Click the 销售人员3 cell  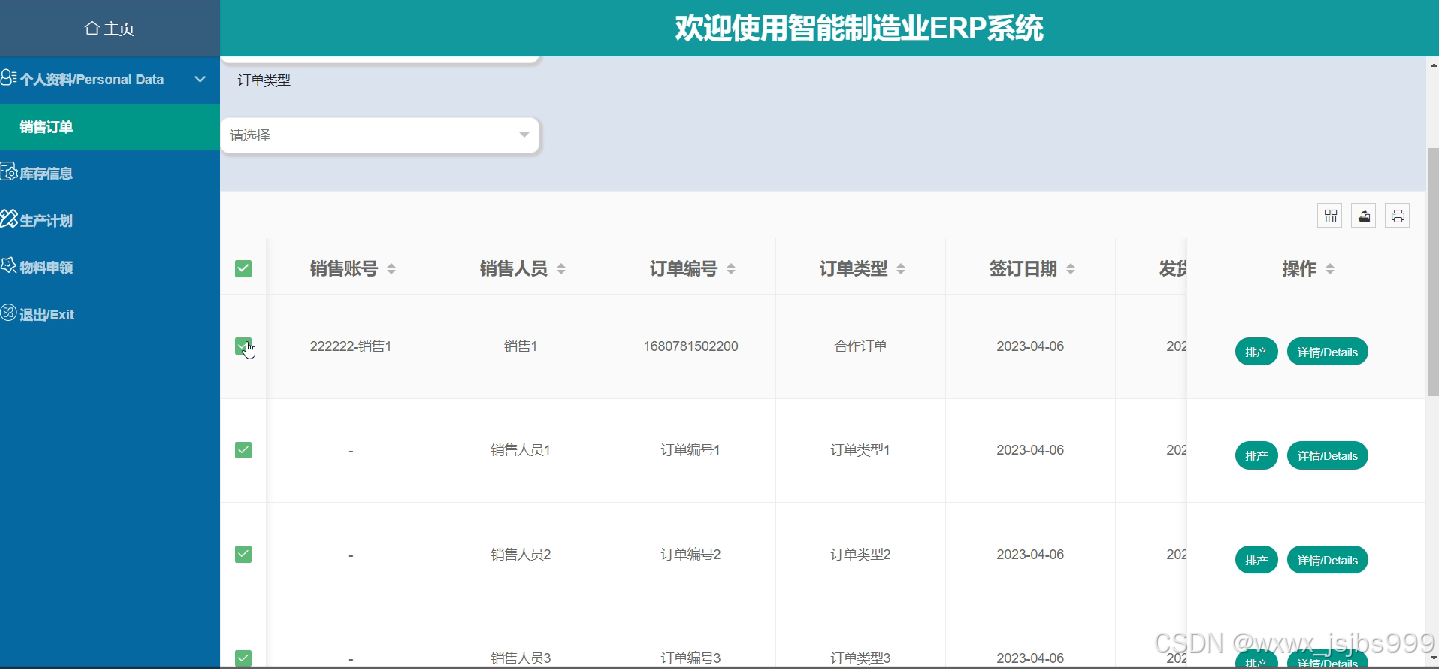coord(520,658)
